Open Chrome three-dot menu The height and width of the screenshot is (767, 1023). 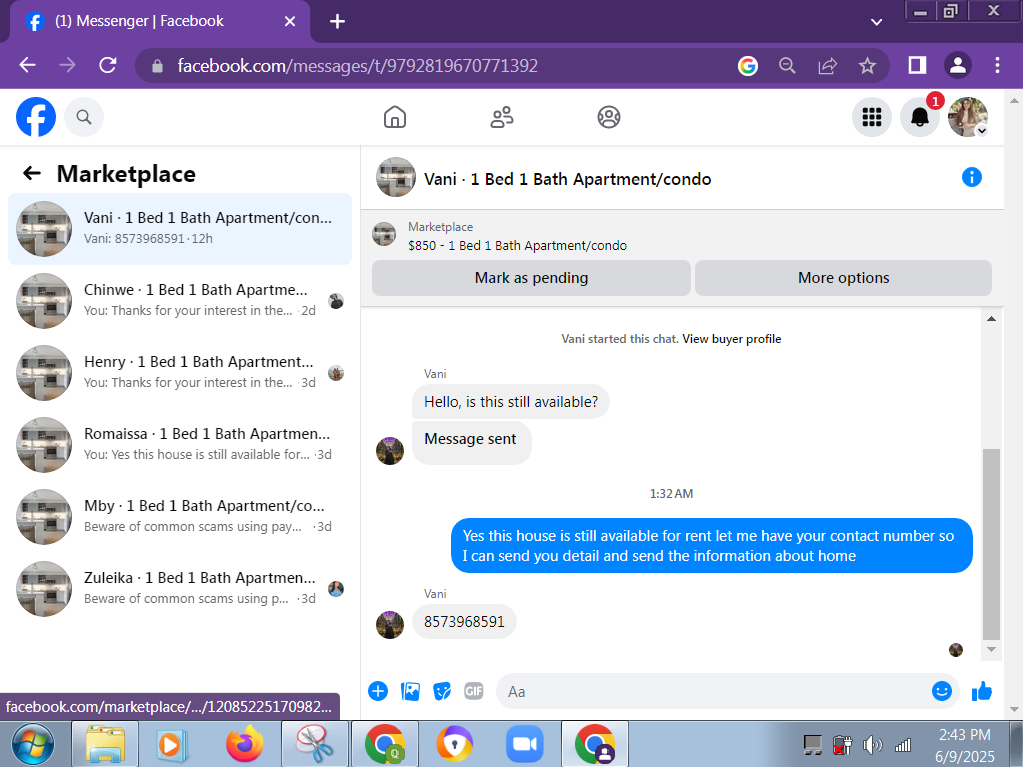click(x=997, y=65)
